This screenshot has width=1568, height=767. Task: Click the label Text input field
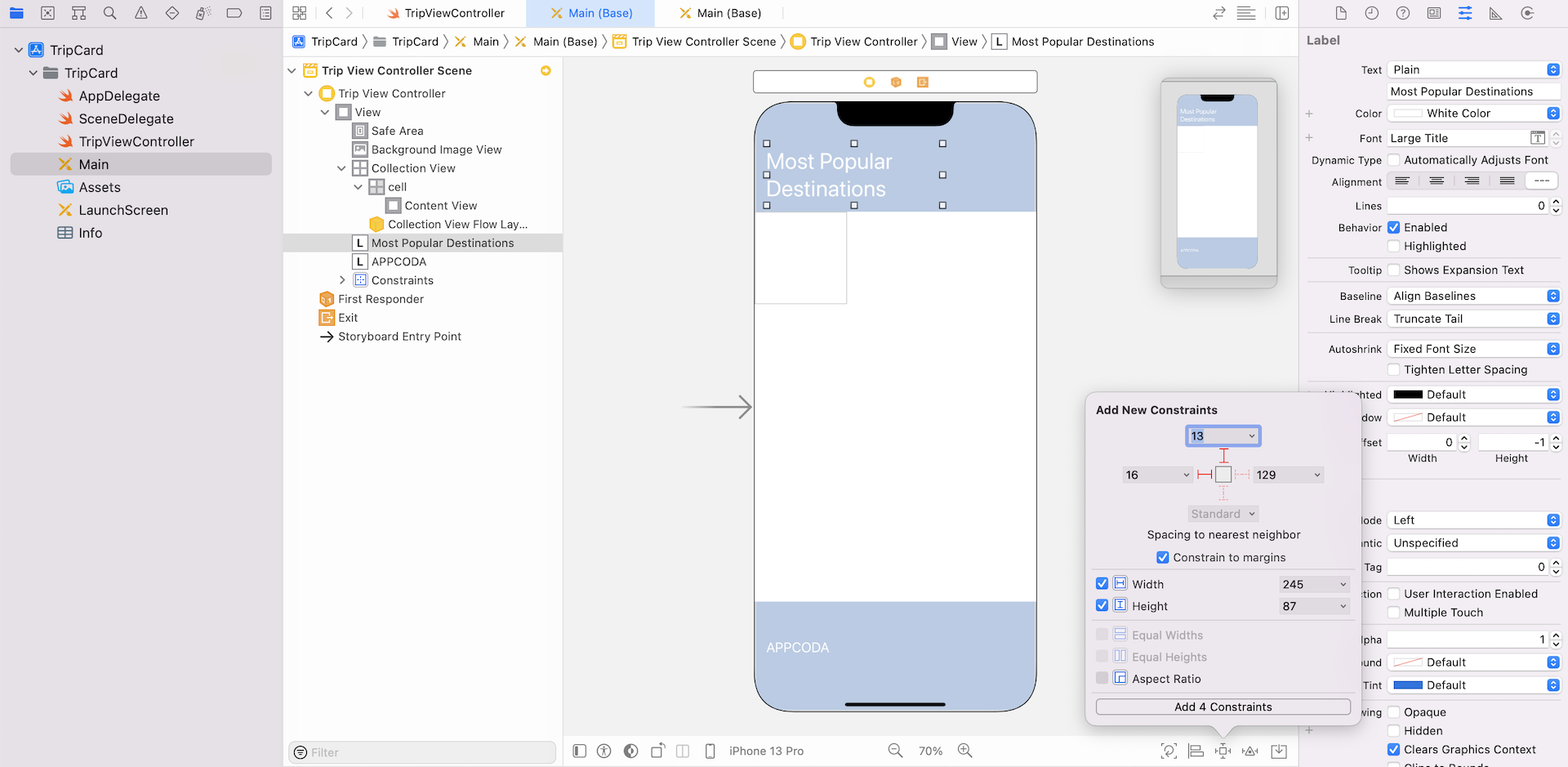(1473, 91)
